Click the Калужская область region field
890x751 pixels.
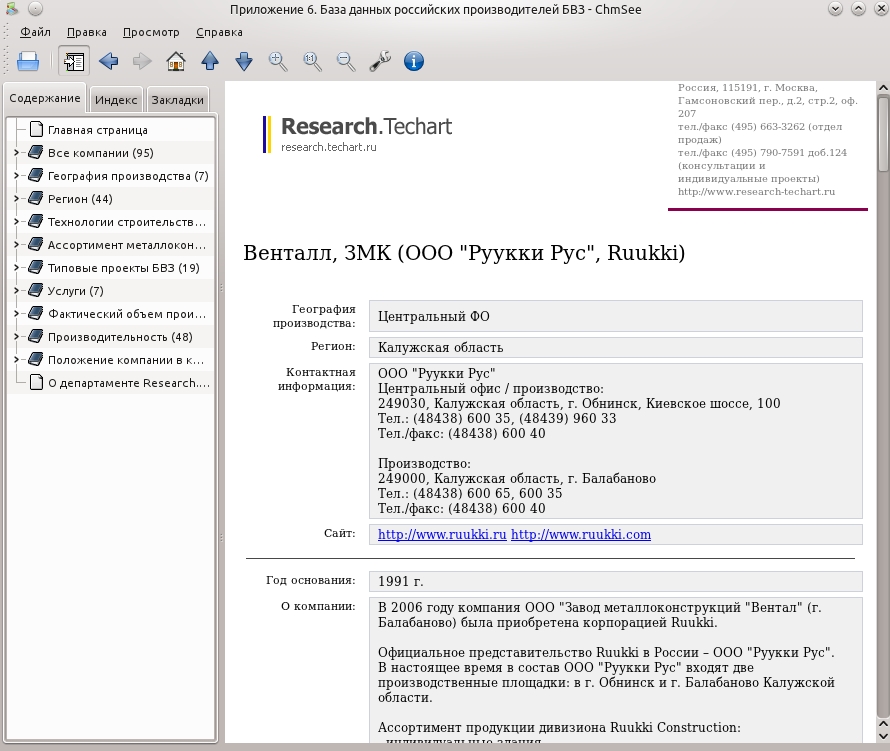[616, 347]
